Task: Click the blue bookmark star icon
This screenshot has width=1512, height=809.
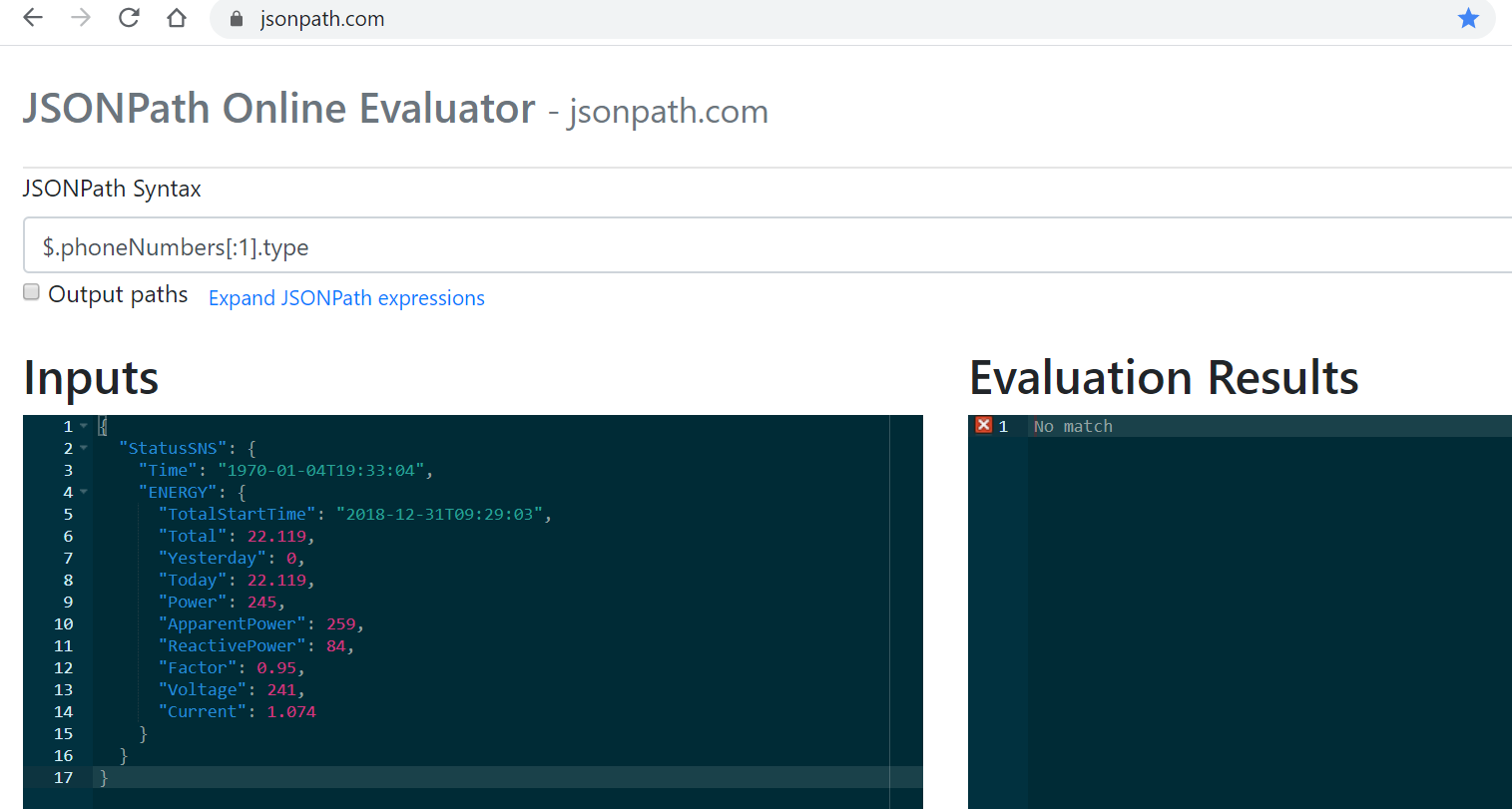Action: click(x=1468, y=18)
